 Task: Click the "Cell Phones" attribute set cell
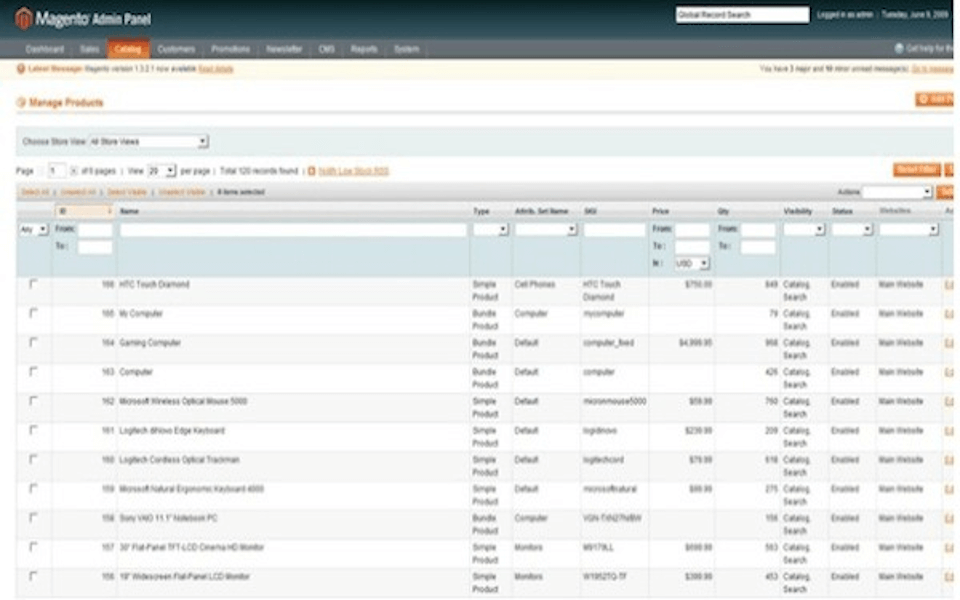[x=534, y=285]
